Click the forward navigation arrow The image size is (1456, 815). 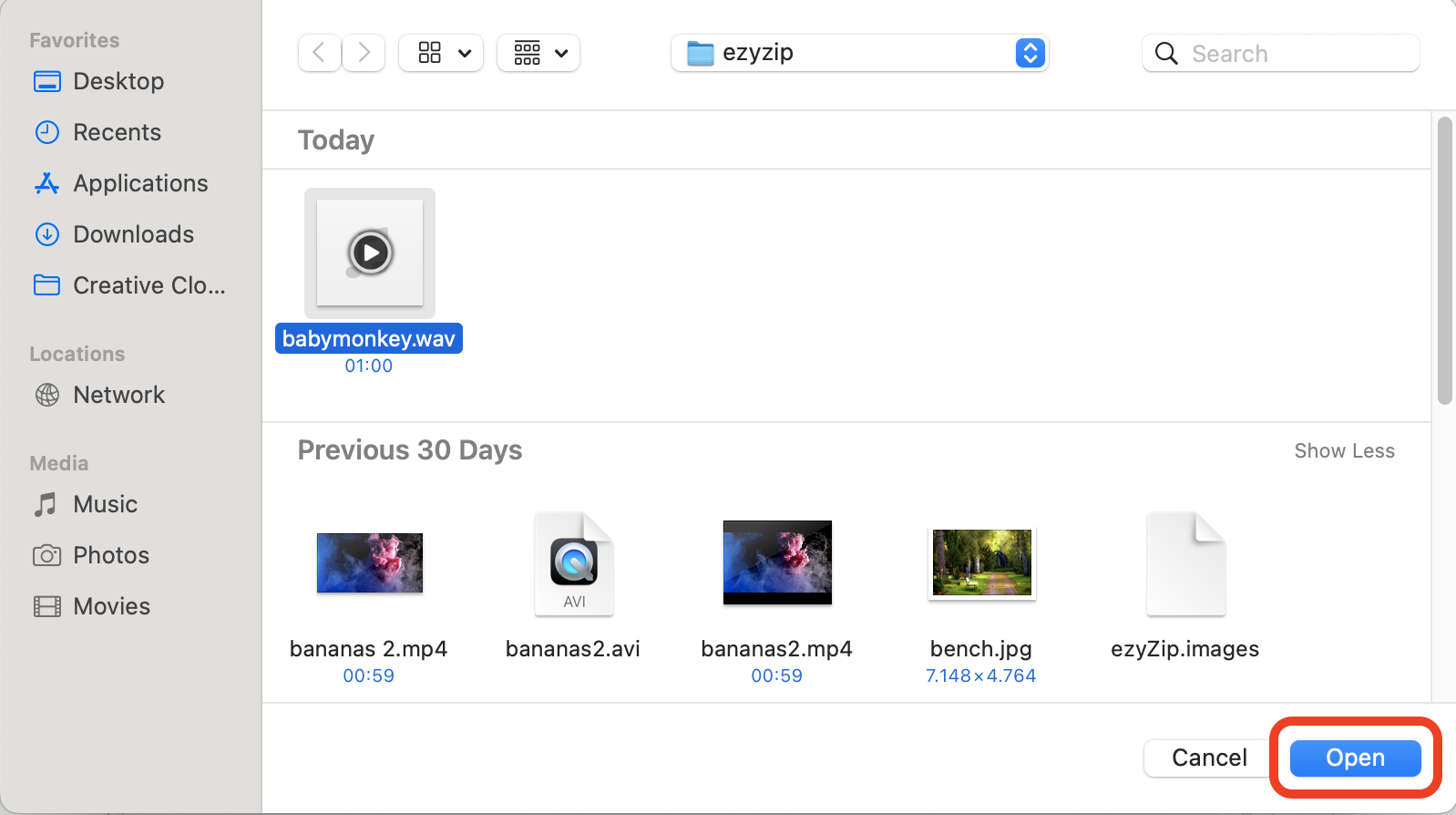tap(364, 53)
